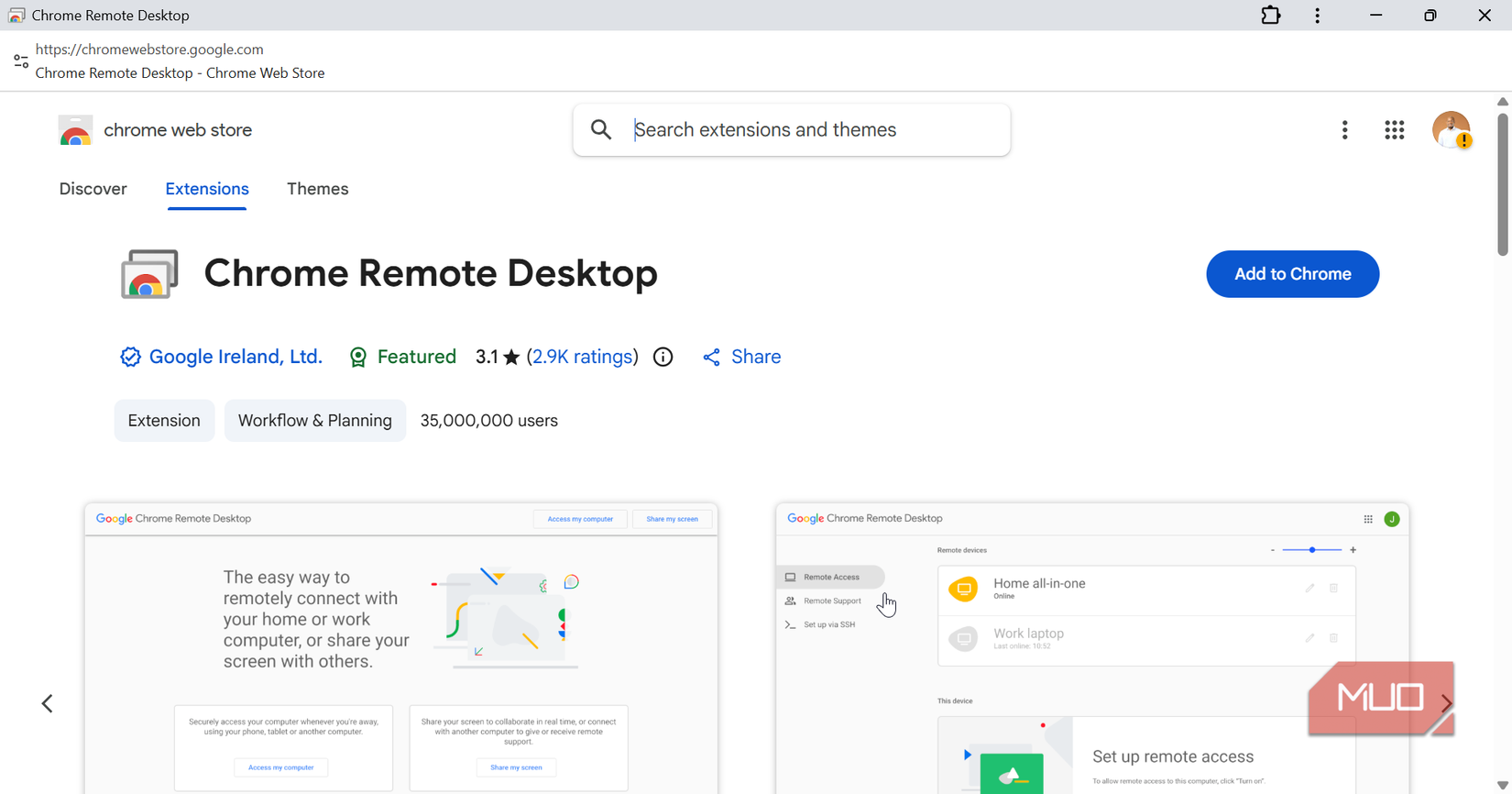Open the 2.9K ratings link
The height and width of the screenshot is (794, 1512).
tap(583, 357)
